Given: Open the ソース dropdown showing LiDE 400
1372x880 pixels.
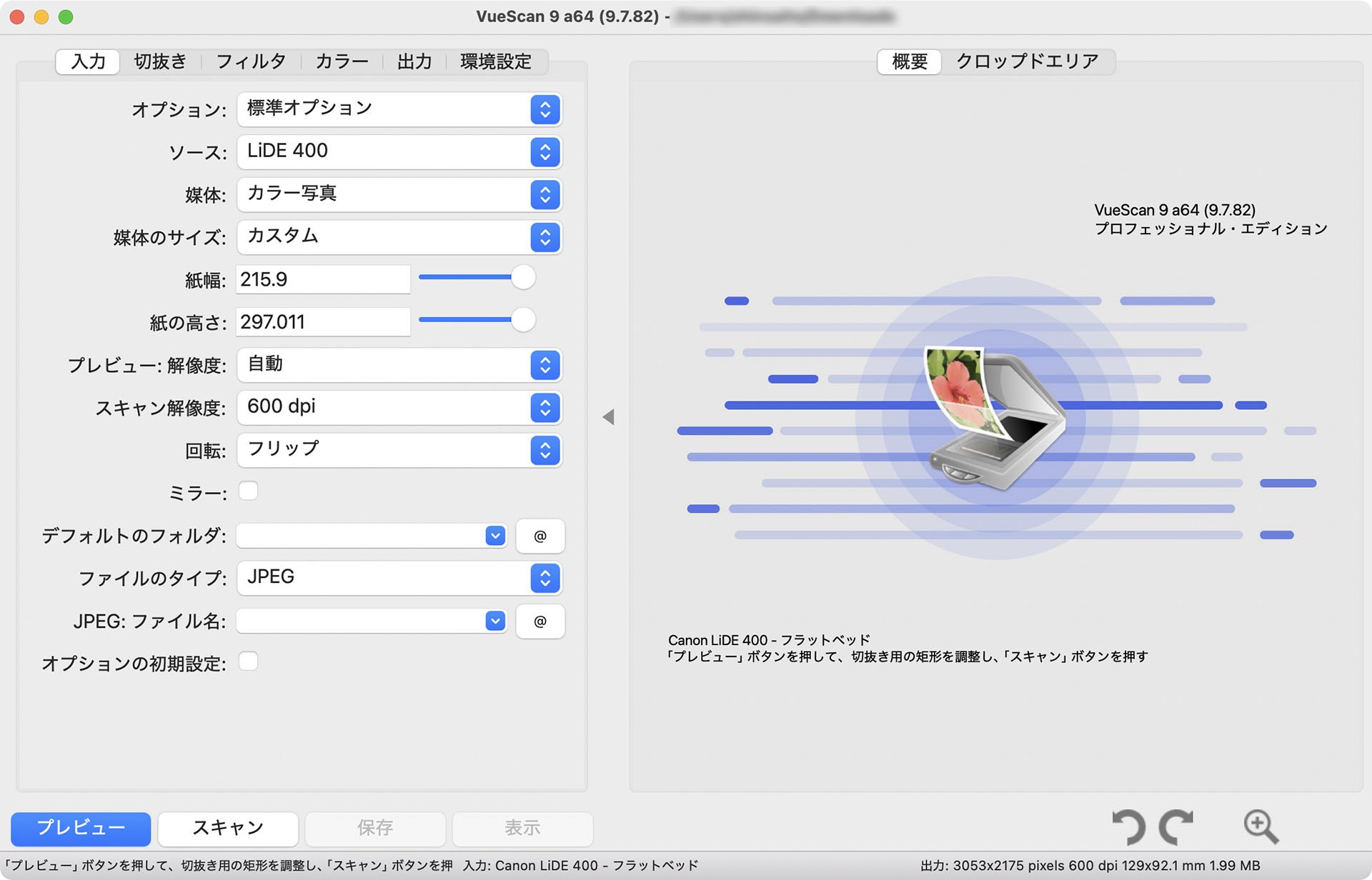Looking at the screenshot, I should click(545, 151).
